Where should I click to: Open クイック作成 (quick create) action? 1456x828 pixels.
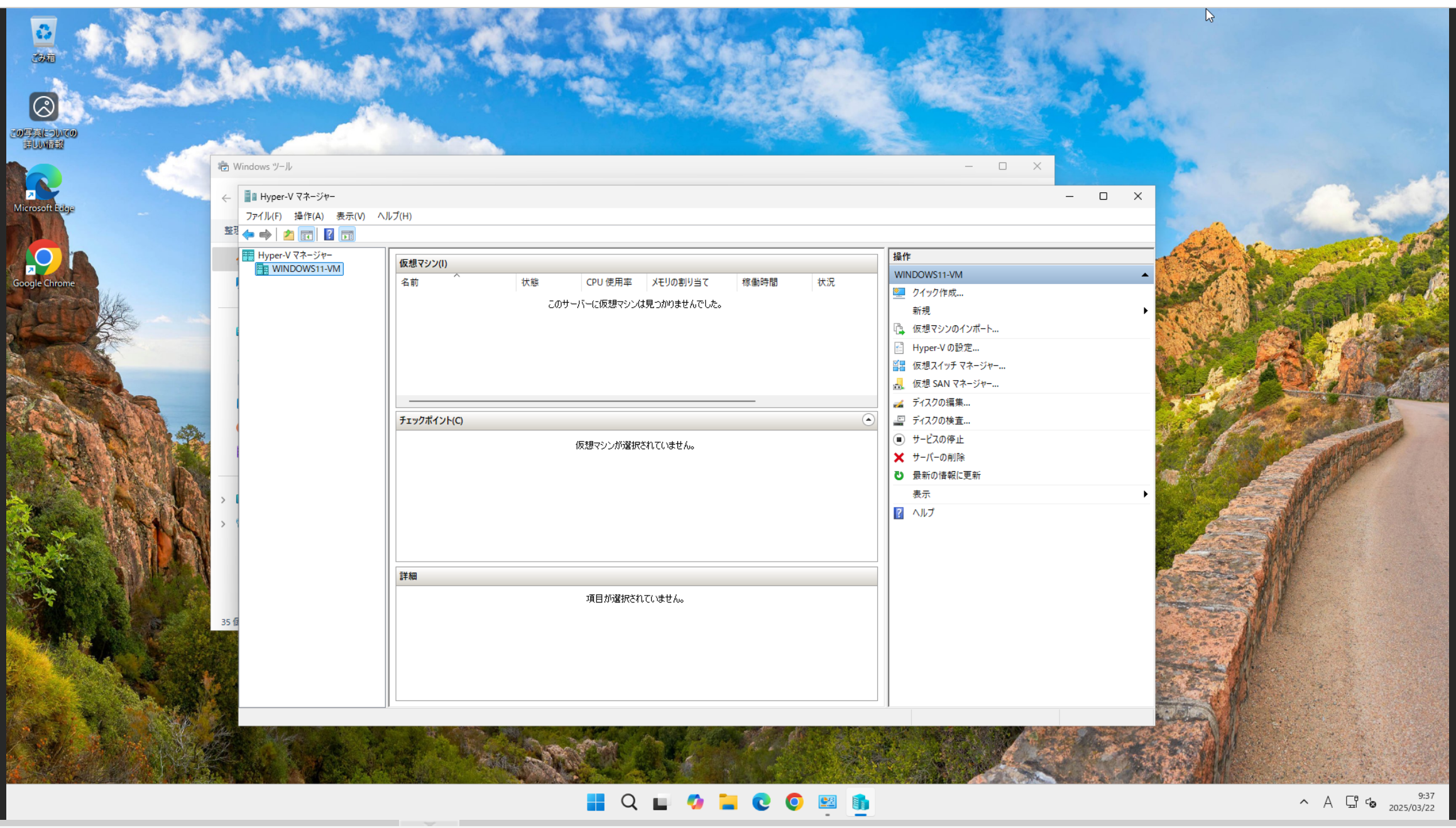coord(937,293)
